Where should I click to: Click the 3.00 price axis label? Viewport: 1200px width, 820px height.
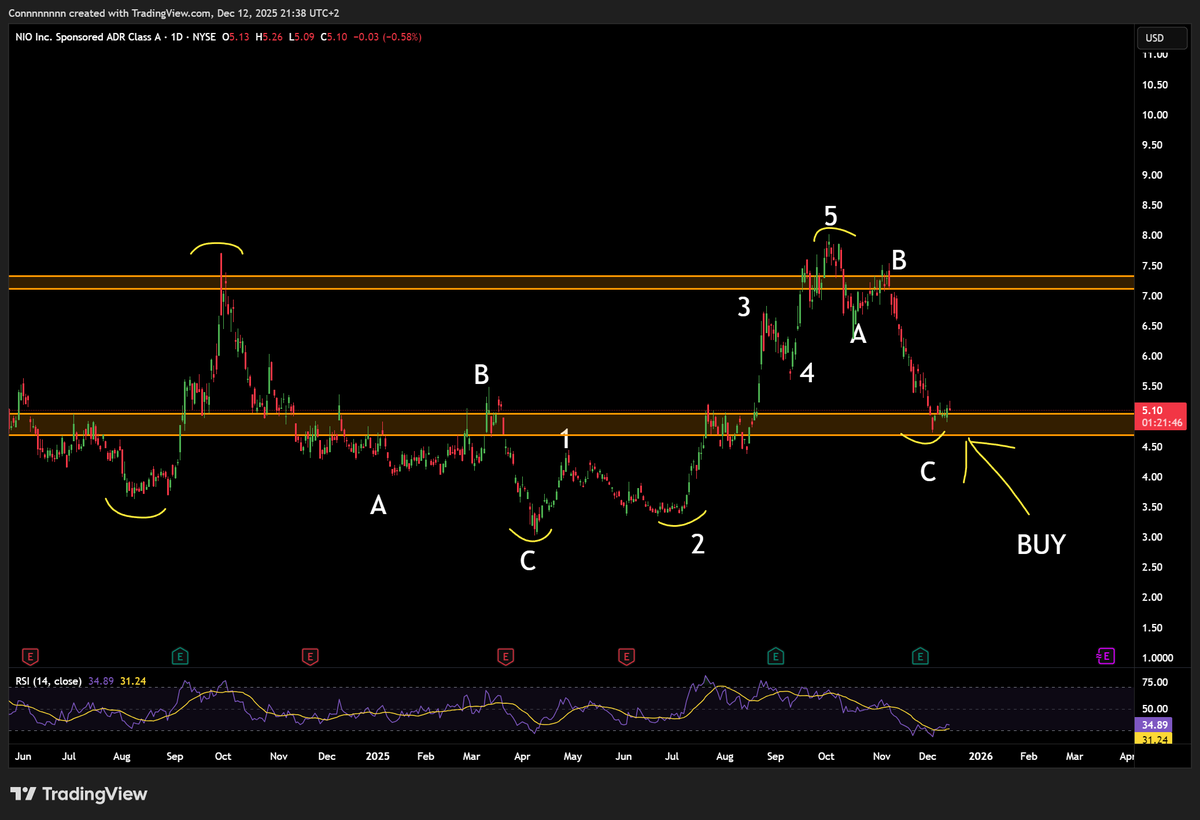1153,537
